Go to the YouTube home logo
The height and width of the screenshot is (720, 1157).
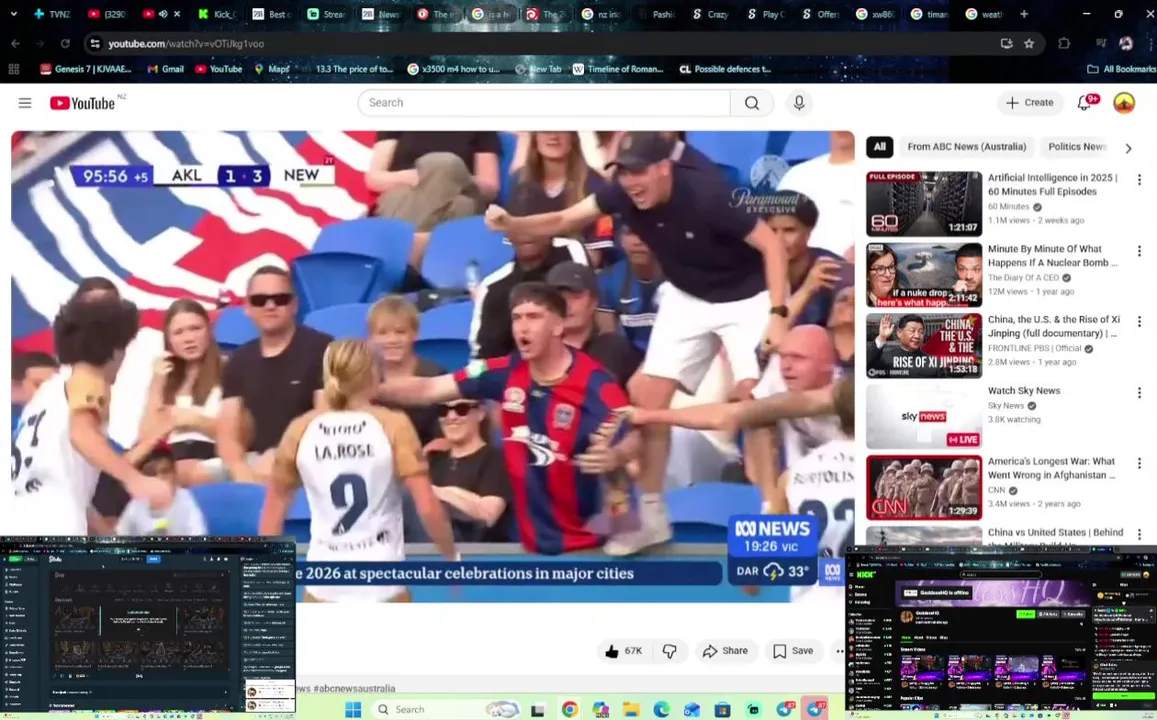[x=83, y=103]
